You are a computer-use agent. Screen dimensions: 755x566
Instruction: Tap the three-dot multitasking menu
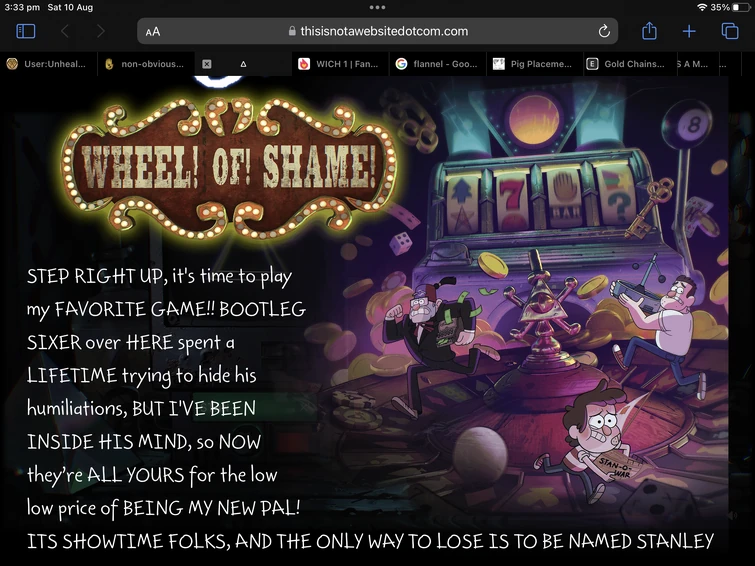tap(377, 7)
